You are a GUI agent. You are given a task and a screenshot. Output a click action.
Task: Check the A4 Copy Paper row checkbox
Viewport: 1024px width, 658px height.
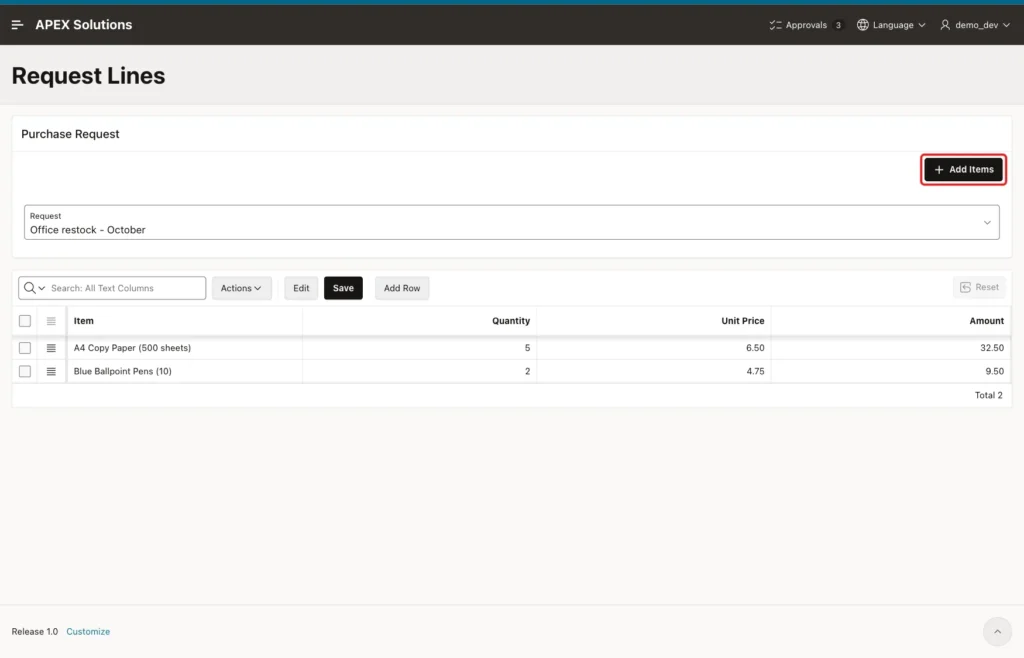click(25, 348)
